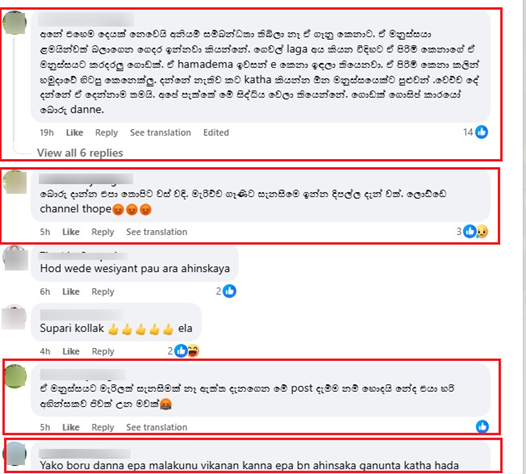Like the 19h comment
Screen dimensions: 526x474
click(x=74, y=133)
